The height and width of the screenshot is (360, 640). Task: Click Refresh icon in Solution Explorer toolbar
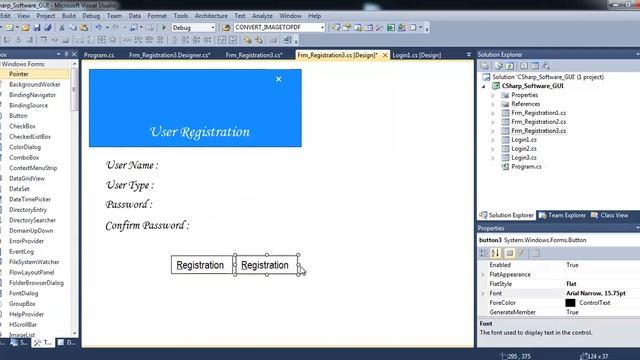509,66
